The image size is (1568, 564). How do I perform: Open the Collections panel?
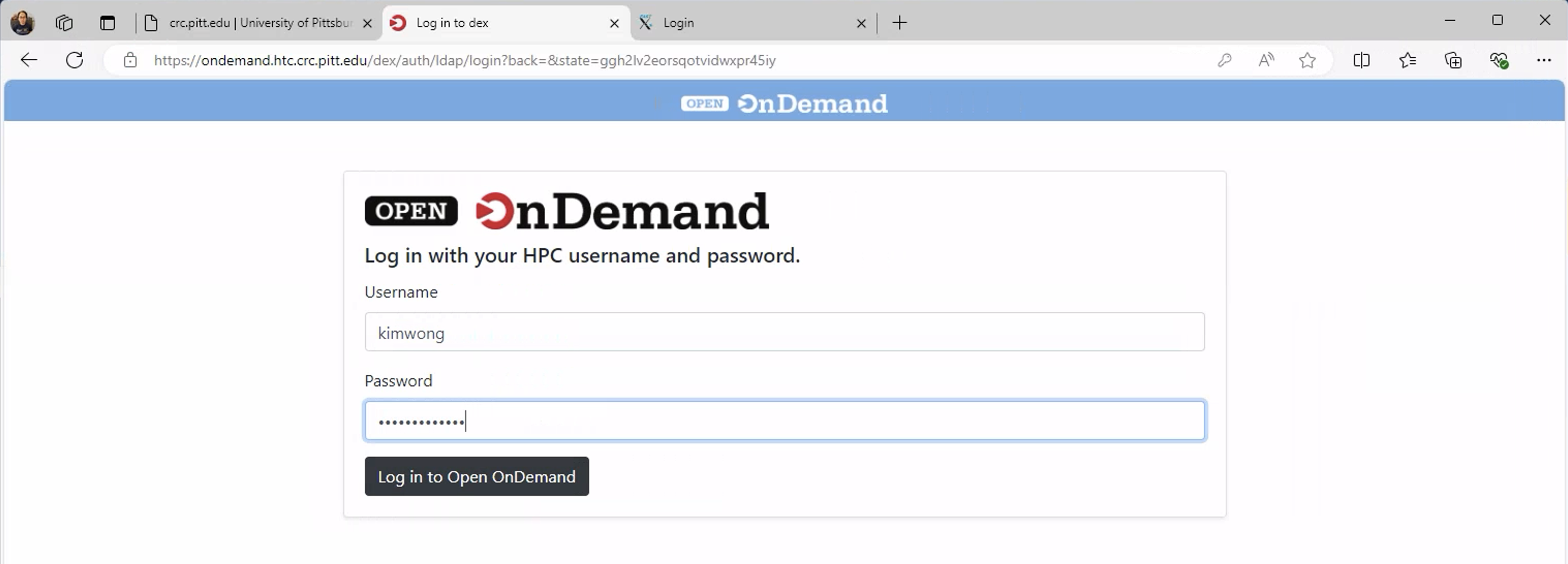pyautogui.click(x=1453, y=59)
